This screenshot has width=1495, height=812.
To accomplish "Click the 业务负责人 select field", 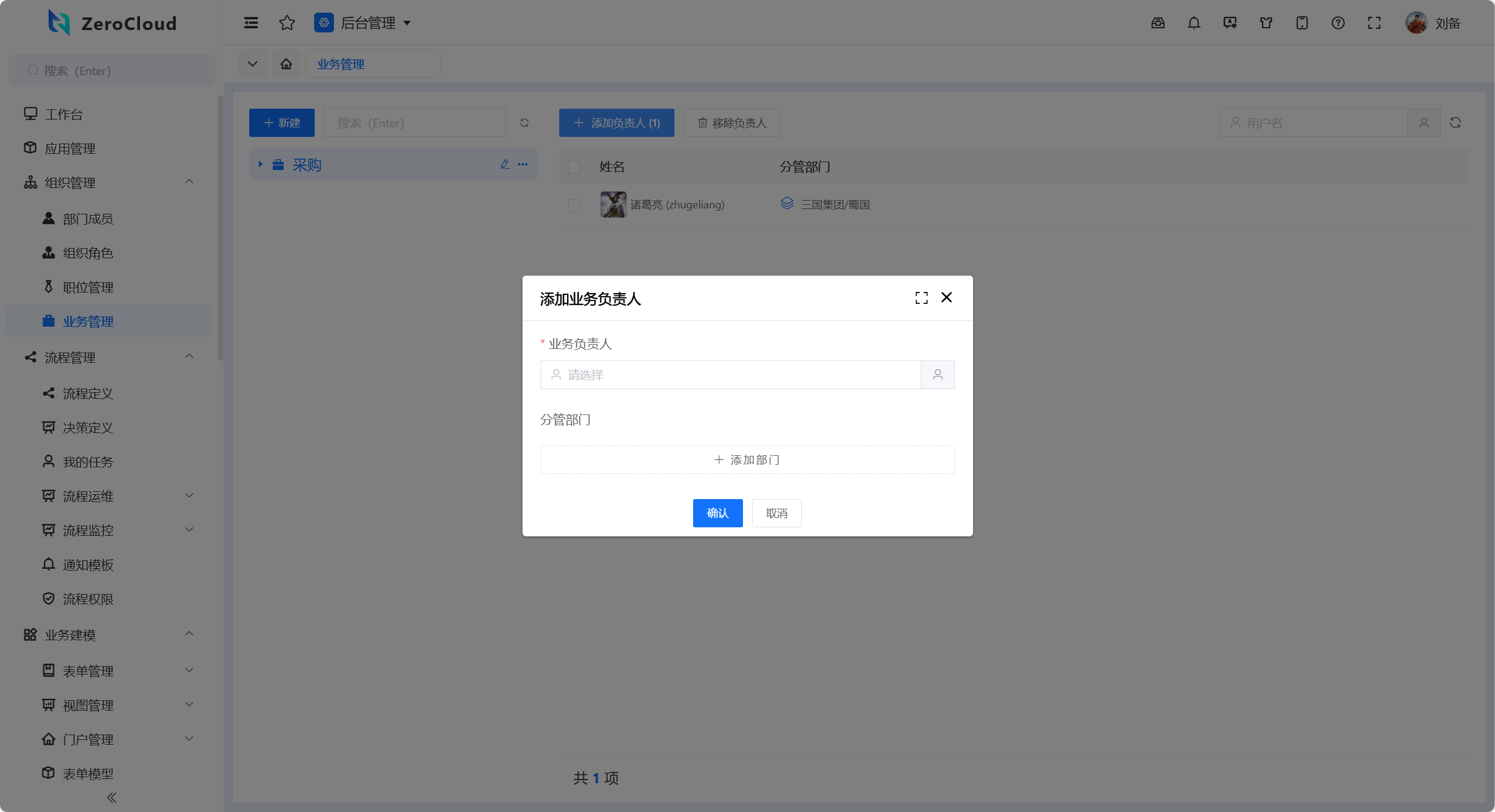I will pyautogui.click(x=730, y=375).
